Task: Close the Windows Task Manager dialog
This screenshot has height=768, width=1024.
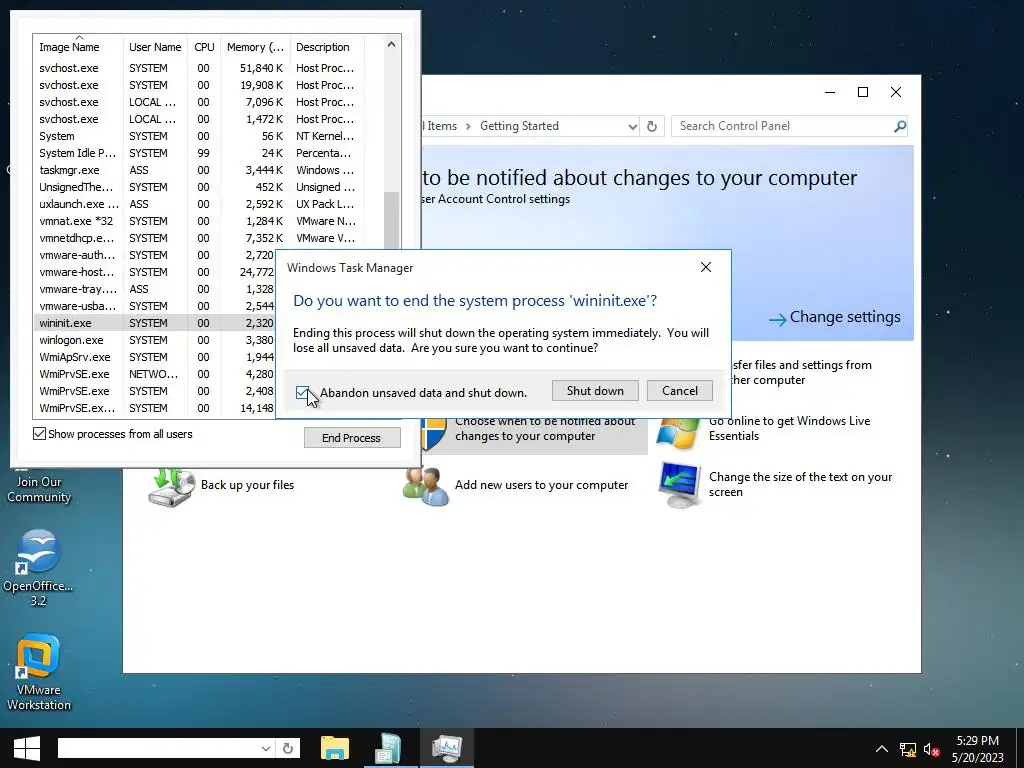Action: [x=705, y=267]
